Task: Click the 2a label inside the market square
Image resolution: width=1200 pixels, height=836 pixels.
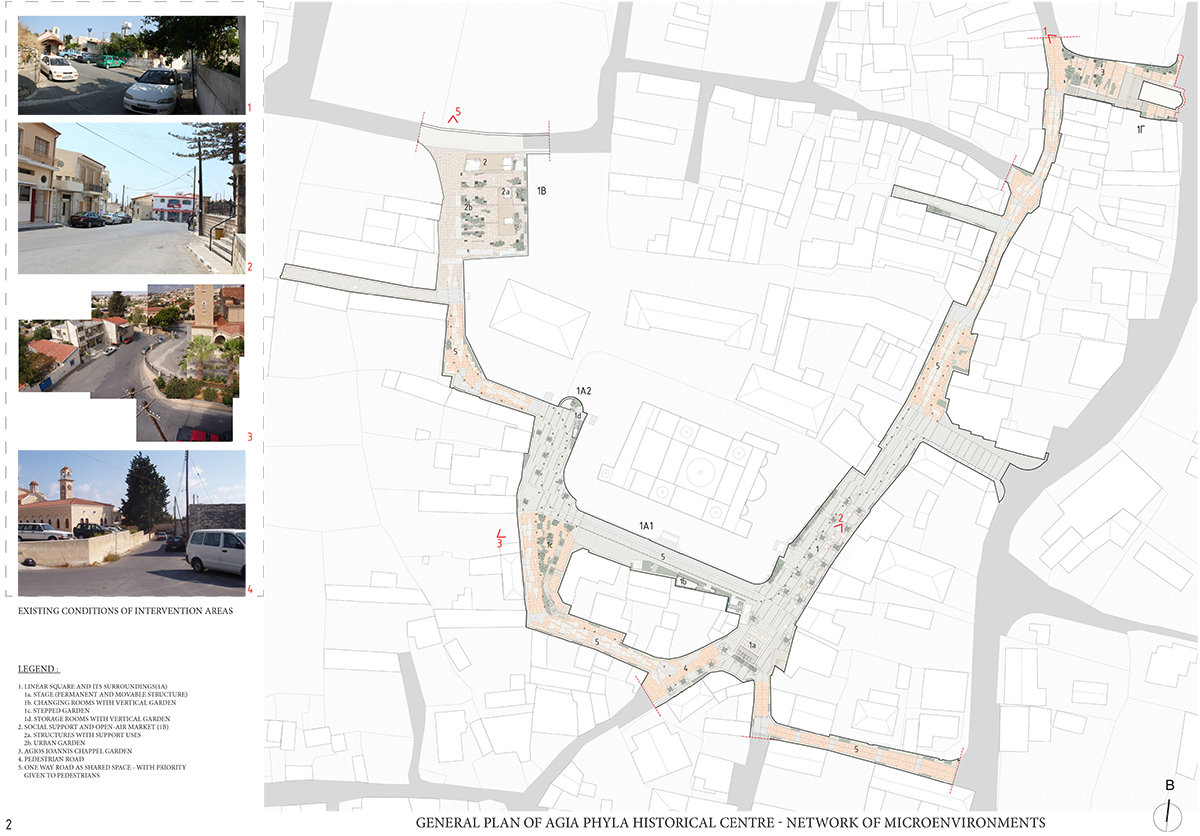Action: (507, 191)
